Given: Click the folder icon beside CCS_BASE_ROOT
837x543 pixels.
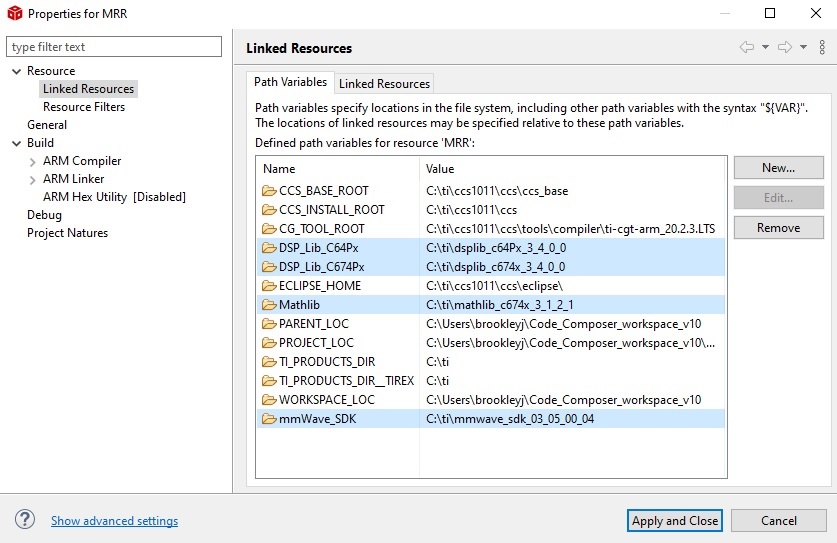Looking at the screenshot, I should pos(269,191).
